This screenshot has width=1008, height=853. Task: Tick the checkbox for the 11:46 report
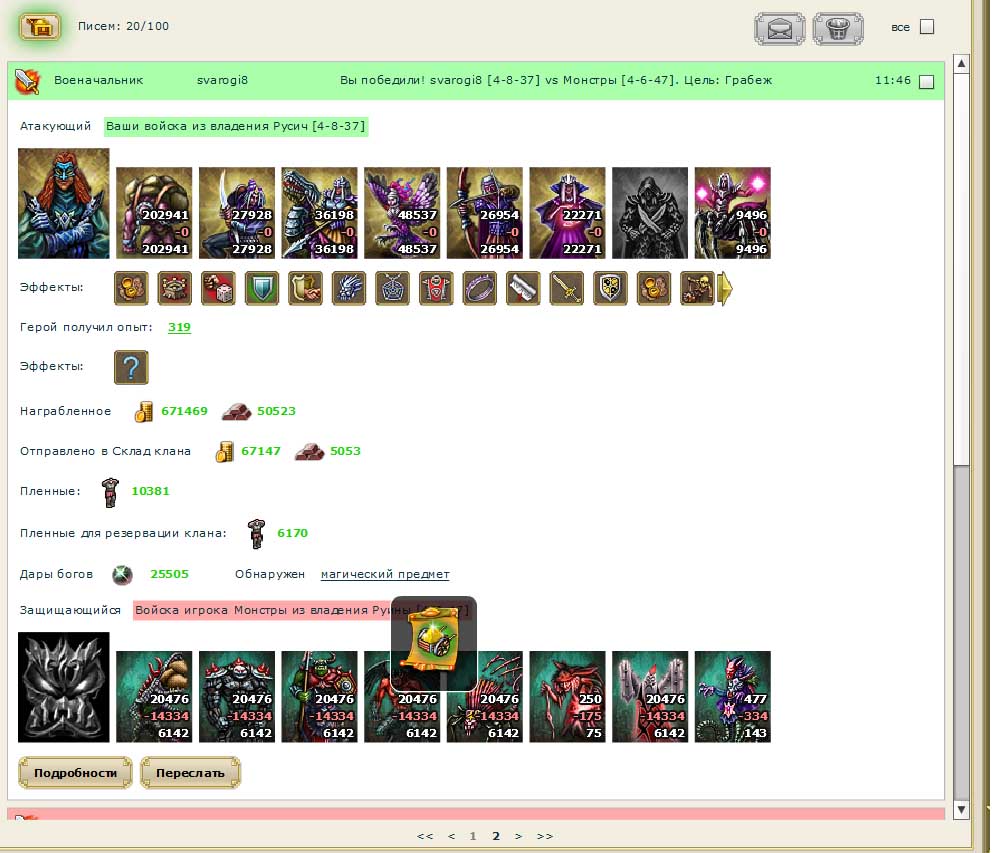(x=926, y=82)
